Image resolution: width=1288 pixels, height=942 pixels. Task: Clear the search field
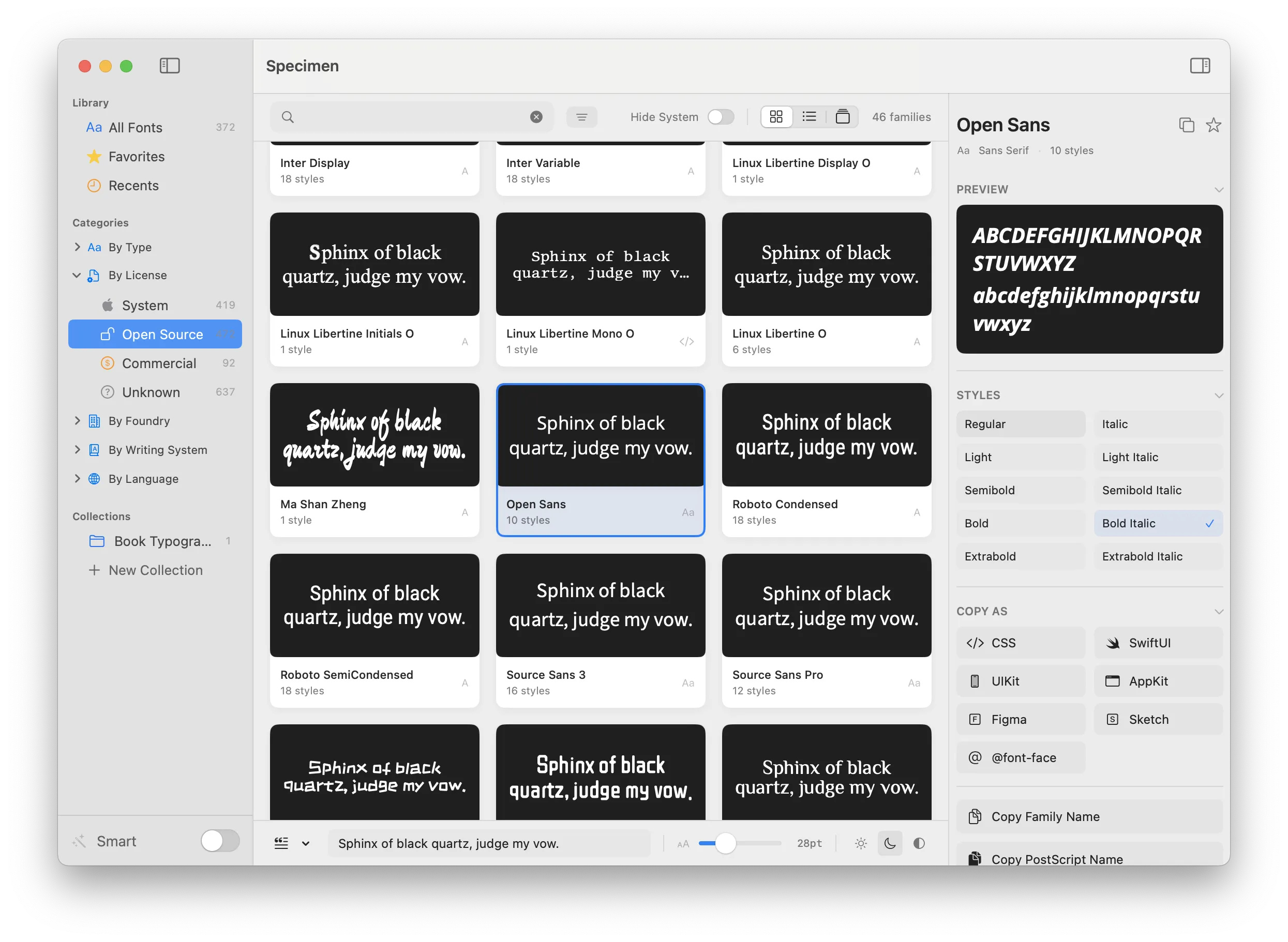point(535,116)
